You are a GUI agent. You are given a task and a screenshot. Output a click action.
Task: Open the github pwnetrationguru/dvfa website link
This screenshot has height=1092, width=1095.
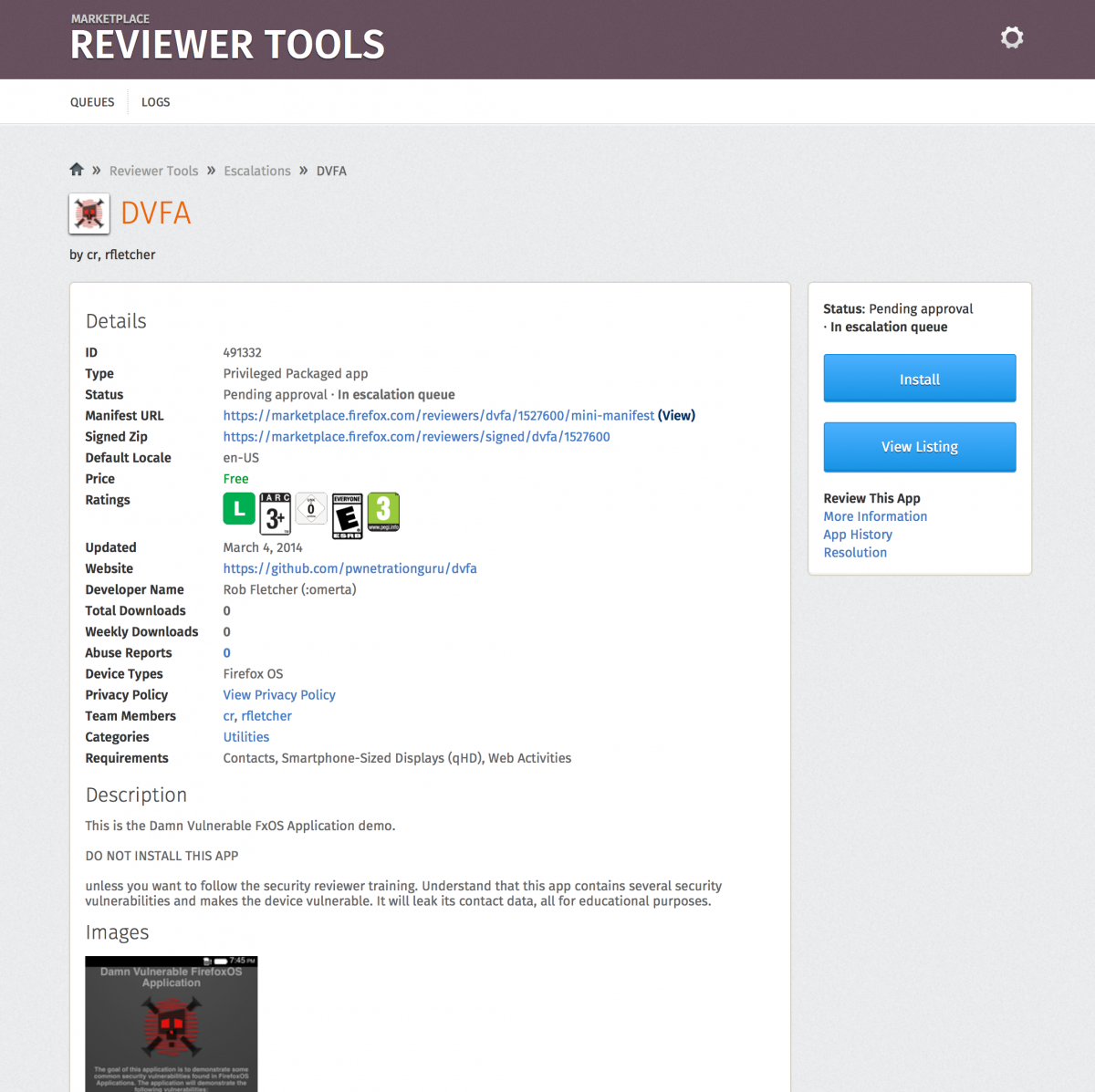point(350,568)
